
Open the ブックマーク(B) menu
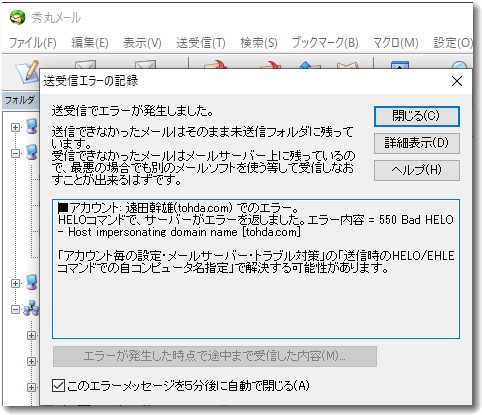click(325, 43)
